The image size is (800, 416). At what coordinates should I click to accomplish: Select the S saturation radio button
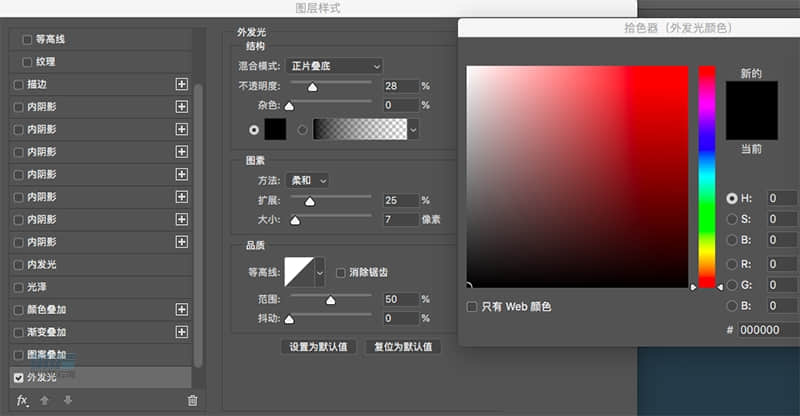(x=732, y=219)
